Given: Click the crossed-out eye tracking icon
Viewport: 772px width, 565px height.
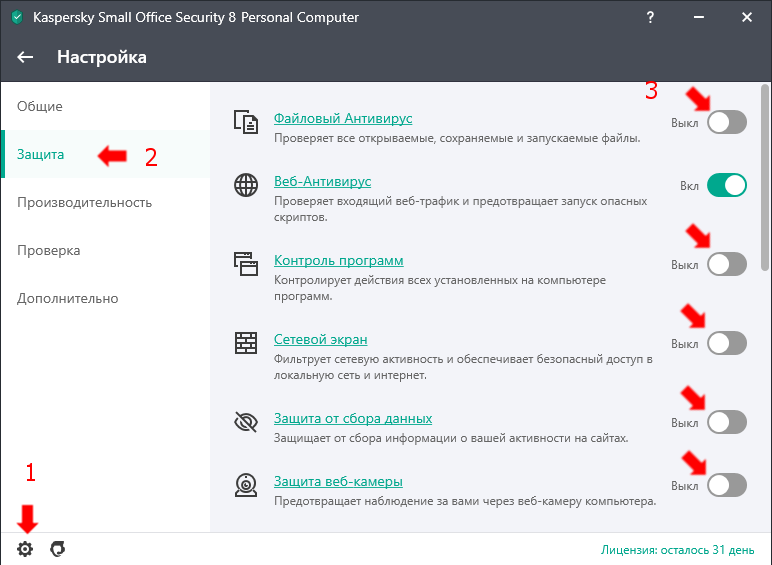Looking at the screenshot, I should pyautogui.click(x=246, y=422).
